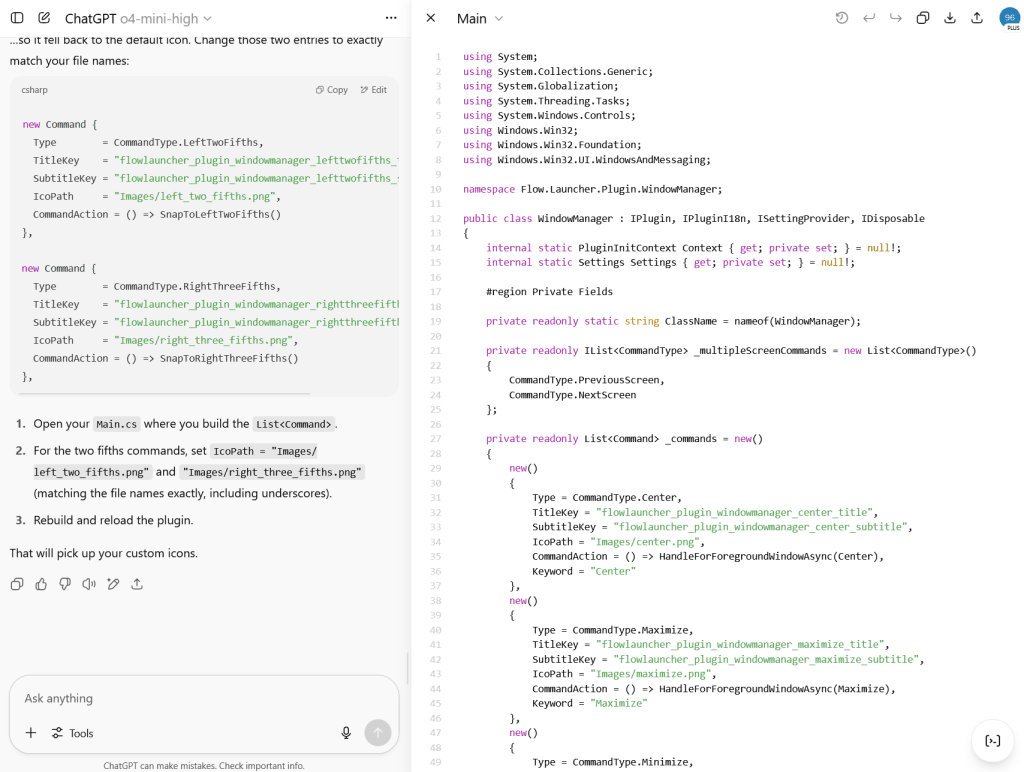This screenshot has height=772, width=1024.
Task: Open the conversation options three-dot menu
Action: 391,18
